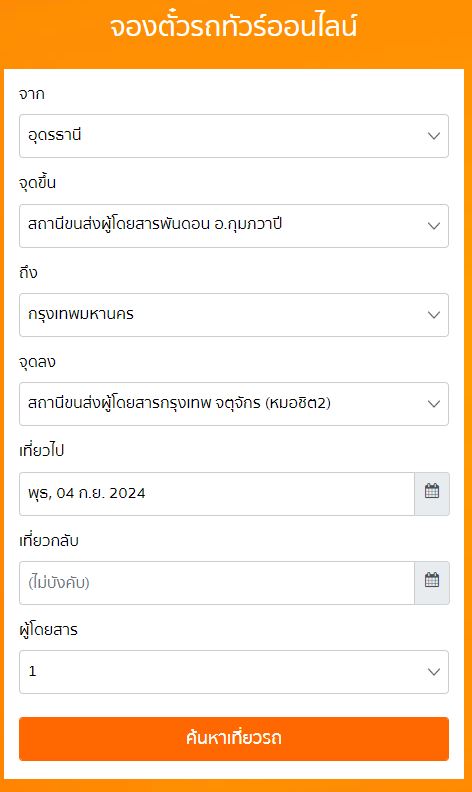Click the chevron arrow in the ผู้โดยสาร field

point(434,672)
